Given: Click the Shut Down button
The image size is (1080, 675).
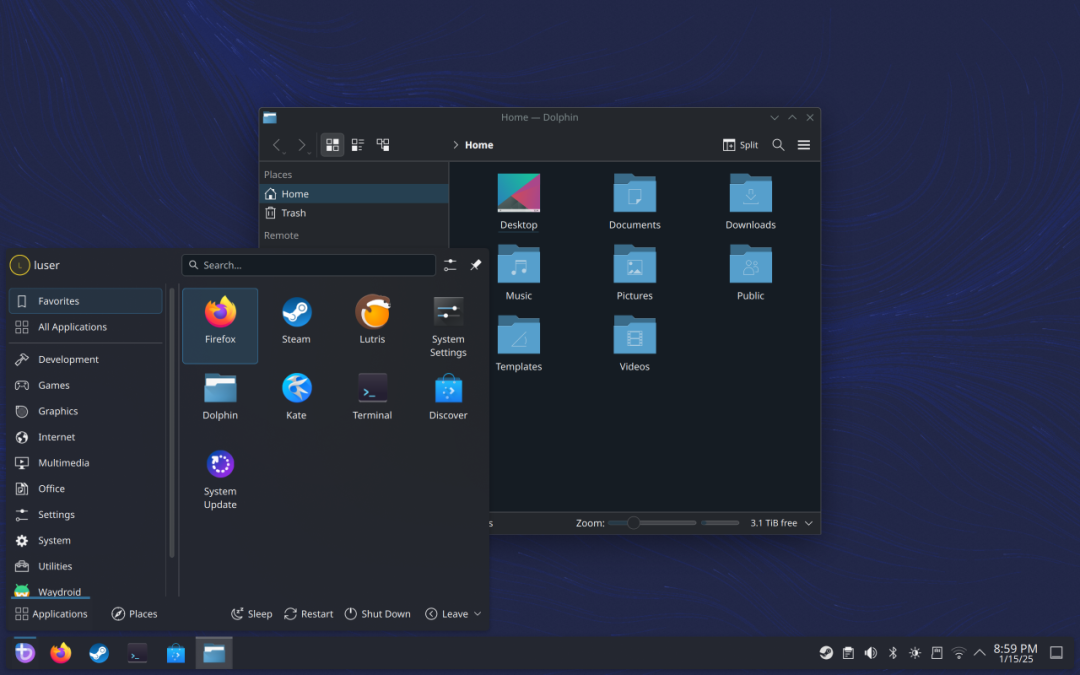Looking at the screenshot, I should [377, 614].
